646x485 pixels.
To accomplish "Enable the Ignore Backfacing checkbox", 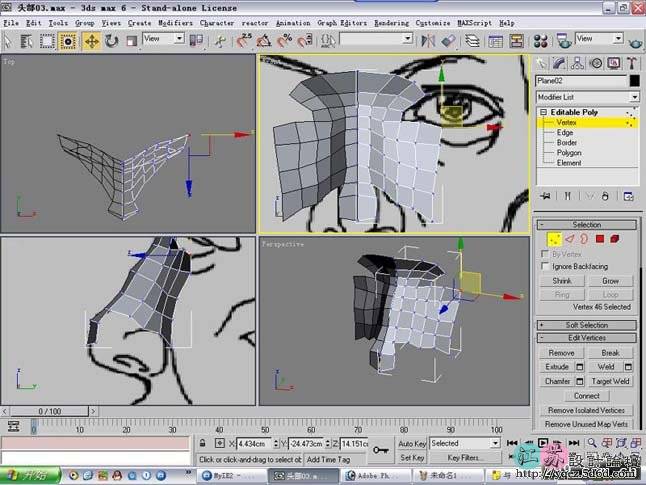I will pyautogui.click(x=545, y=266).
